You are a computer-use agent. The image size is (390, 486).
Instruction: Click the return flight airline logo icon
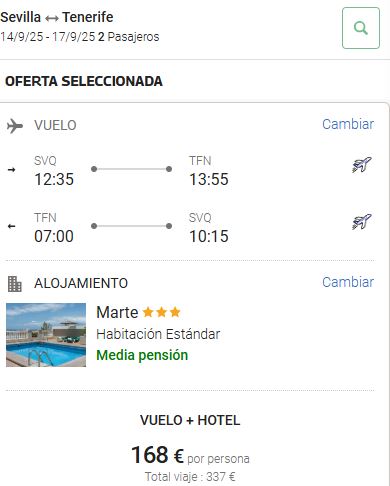click(362, 222)
